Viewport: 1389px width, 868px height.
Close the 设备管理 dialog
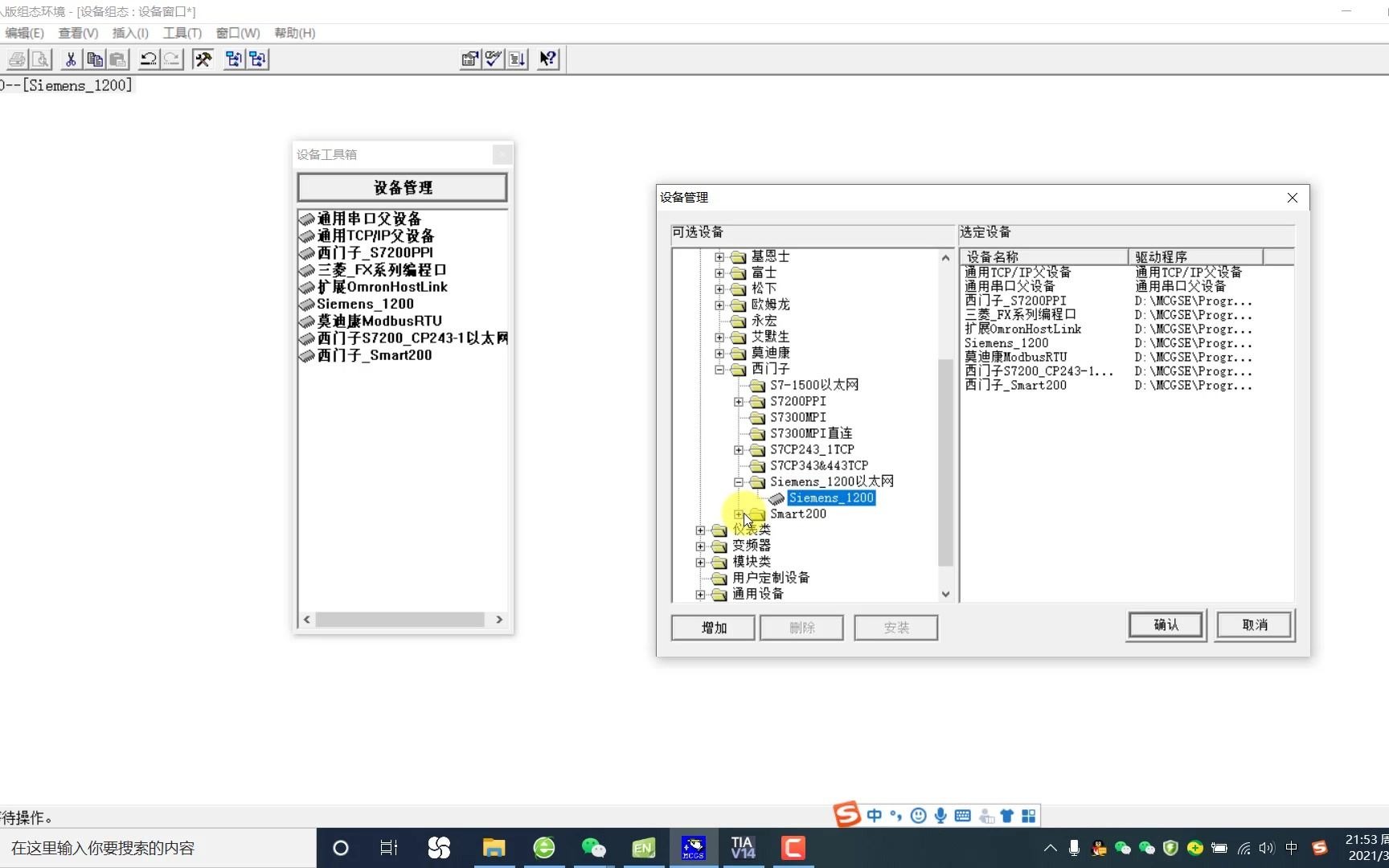pos(1293,198)
